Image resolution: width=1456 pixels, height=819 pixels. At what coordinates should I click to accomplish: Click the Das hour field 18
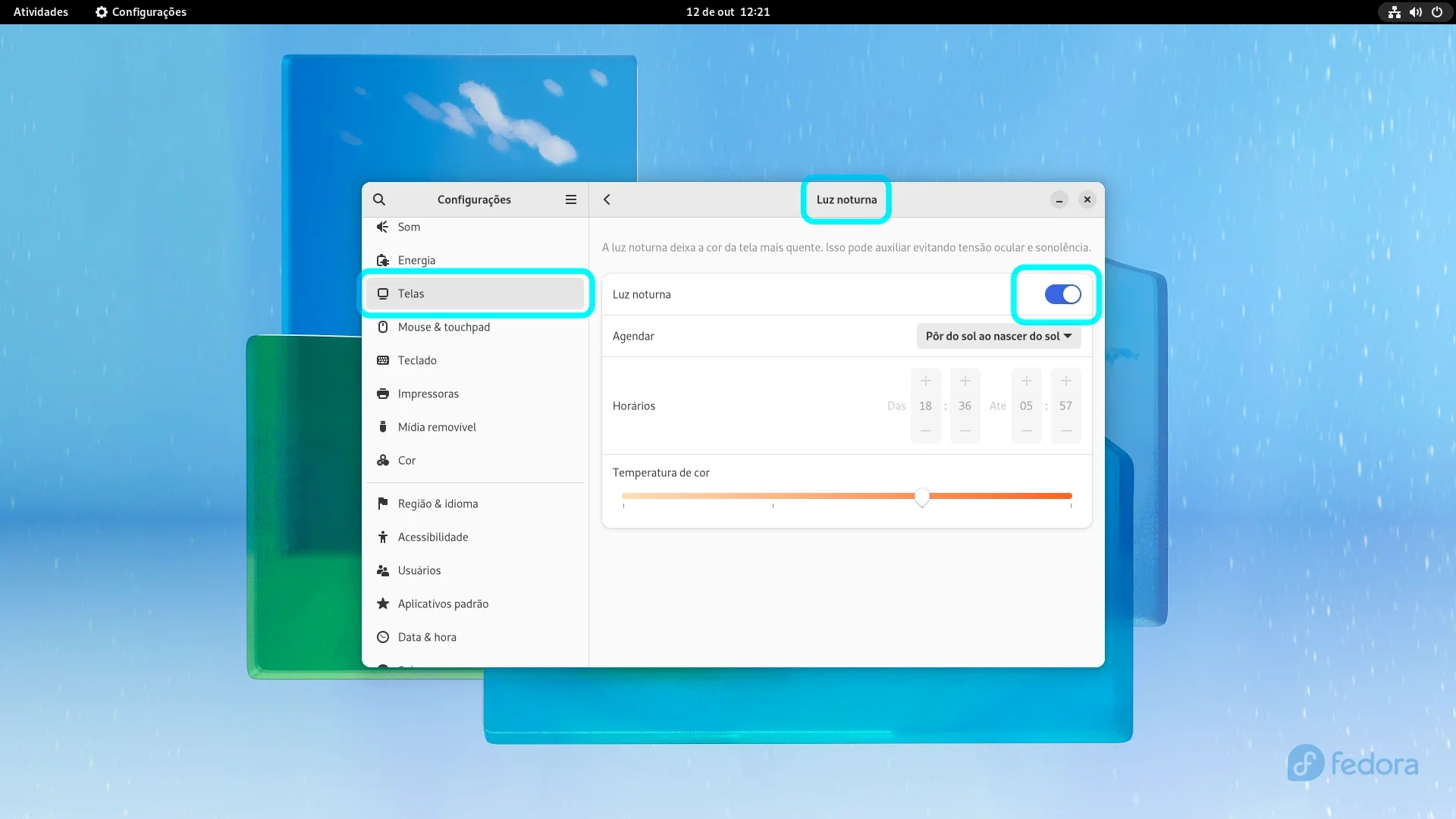[x=925, y=406]
